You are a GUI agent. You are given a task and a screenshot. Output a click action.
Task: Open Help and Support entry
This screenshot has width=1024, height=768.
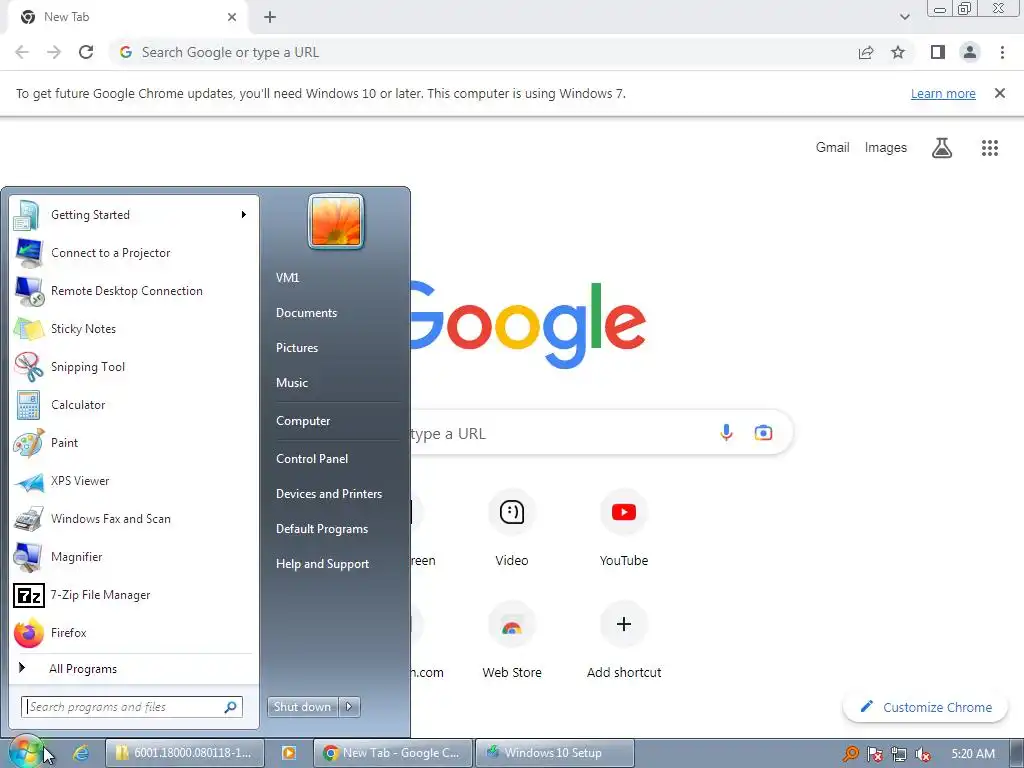322,564
